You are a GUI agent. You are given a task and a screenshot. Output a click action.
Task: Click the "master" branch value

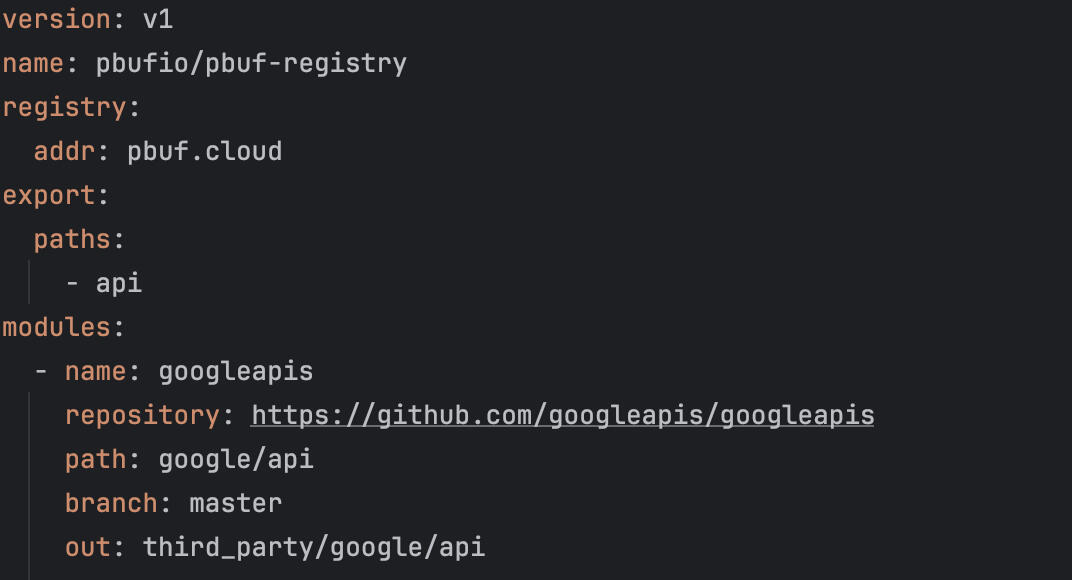pyautogui.click(x=236, y=503)
